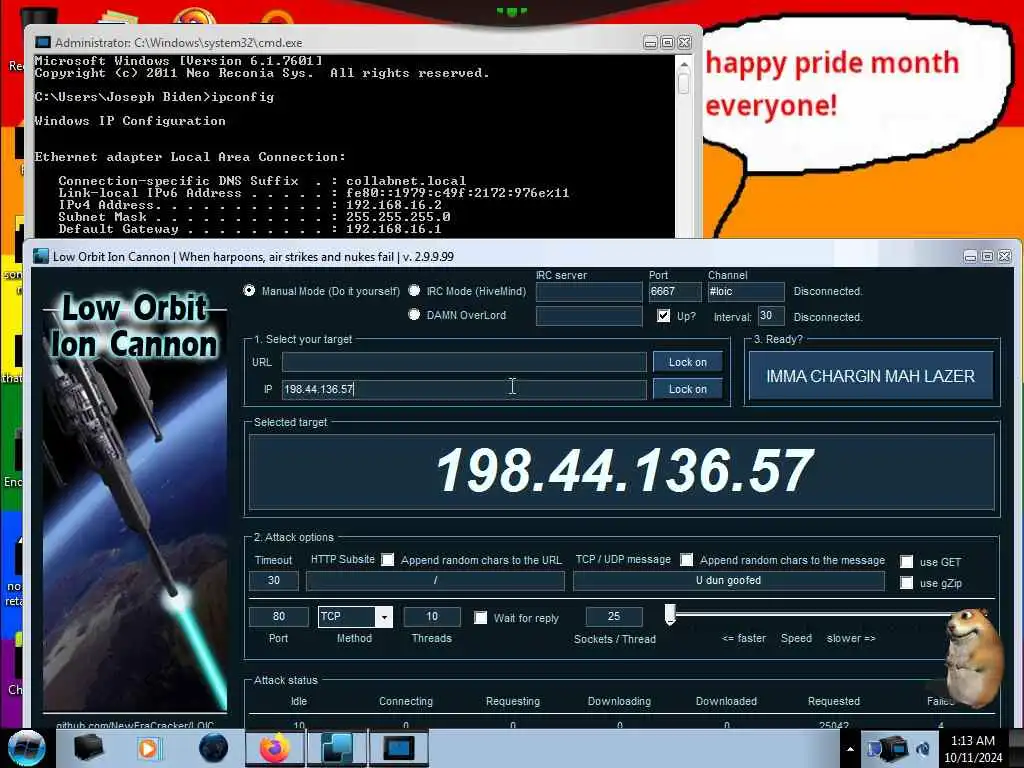Click the ipconfig command line in cmd.exe
The width and height of the screenshot is (1024, 768).
click(x=154, y=97)
